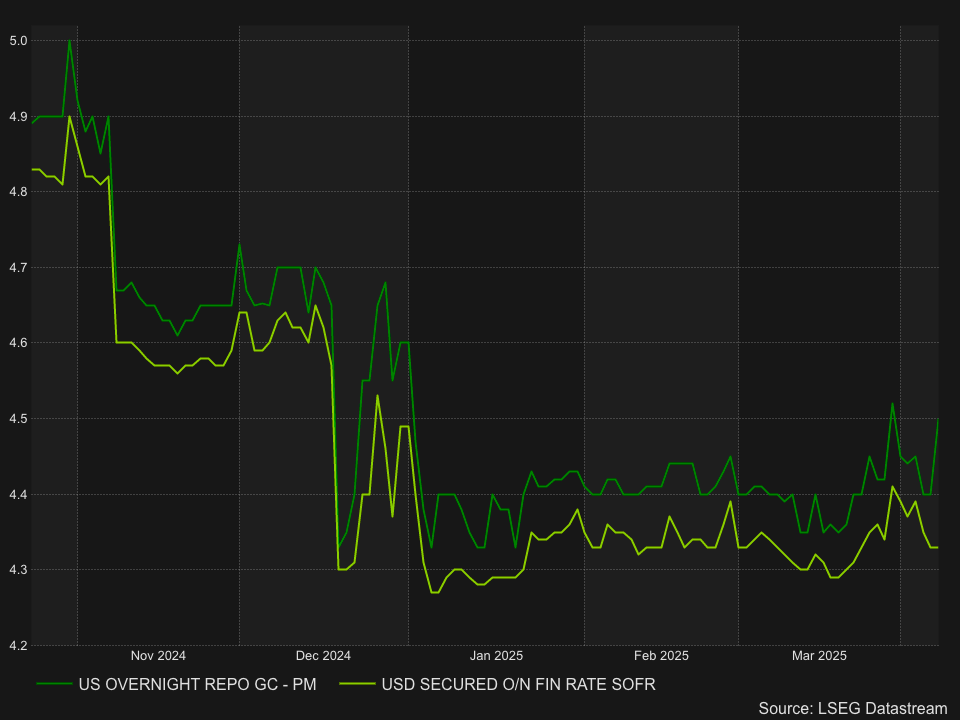Image resolution: width=960 pixels, height=720 pixels.
Task: Click the 4.2 y-axis tick label
Action: [x=17, y=645]
